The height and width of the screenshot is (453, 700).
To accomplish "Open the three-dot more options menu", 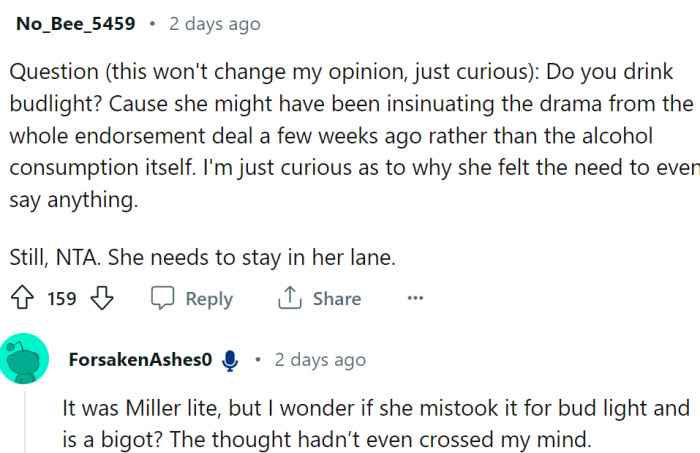I will [415, 298].
